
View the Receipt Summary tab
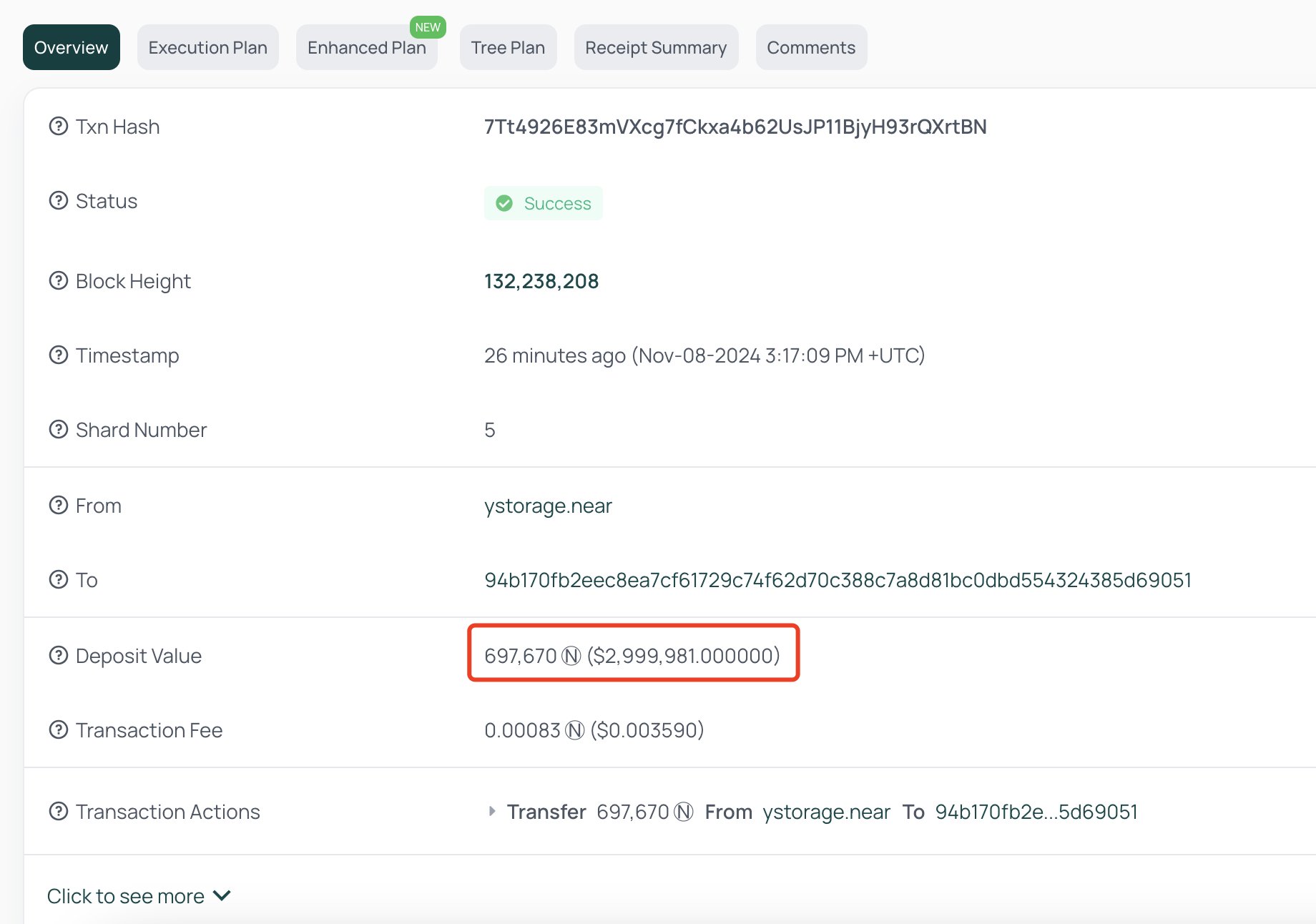[x=655, y=48]
